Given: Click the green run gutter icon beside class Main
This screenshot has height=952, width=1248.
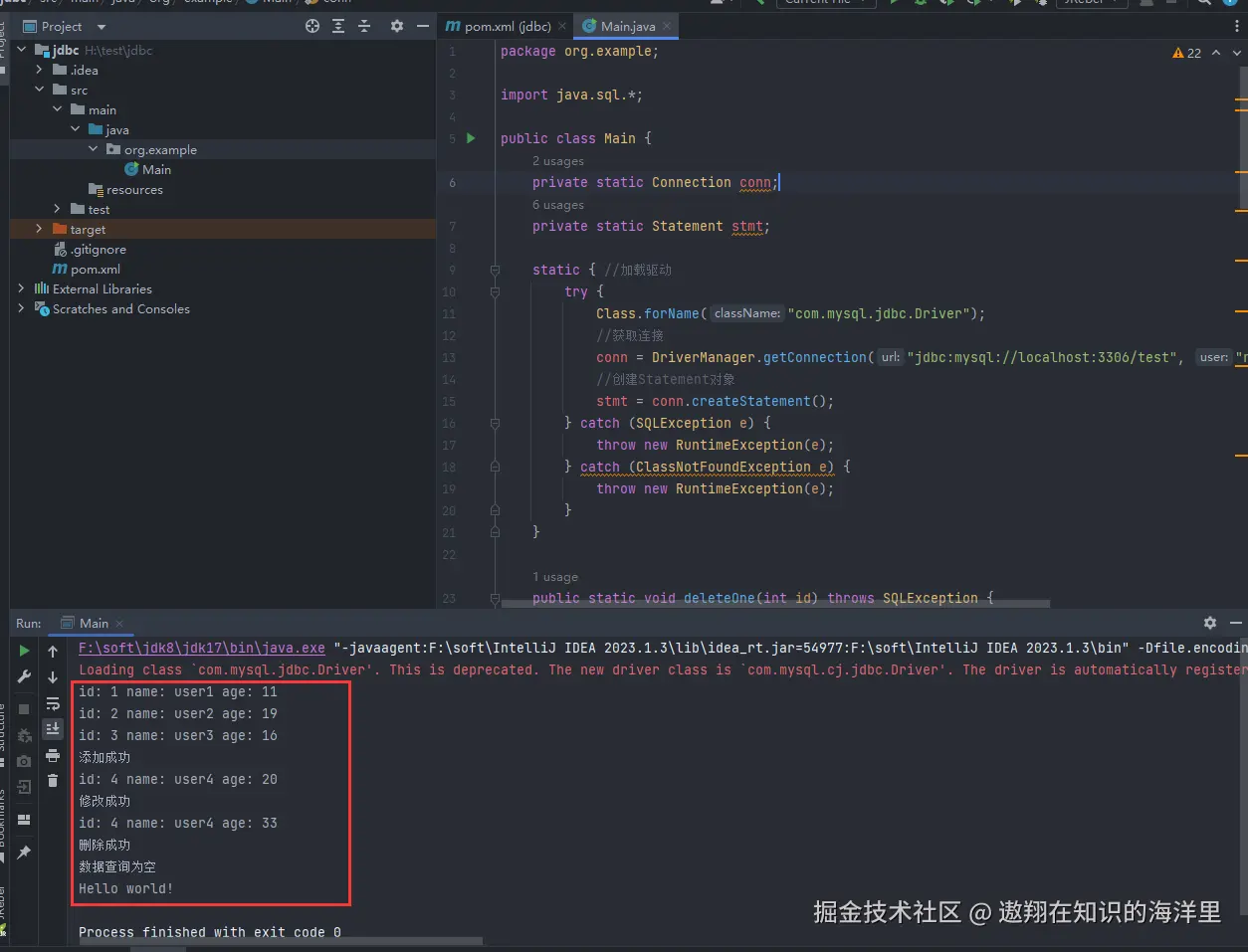Looking at the screenshot, I should tap(471, 138).
